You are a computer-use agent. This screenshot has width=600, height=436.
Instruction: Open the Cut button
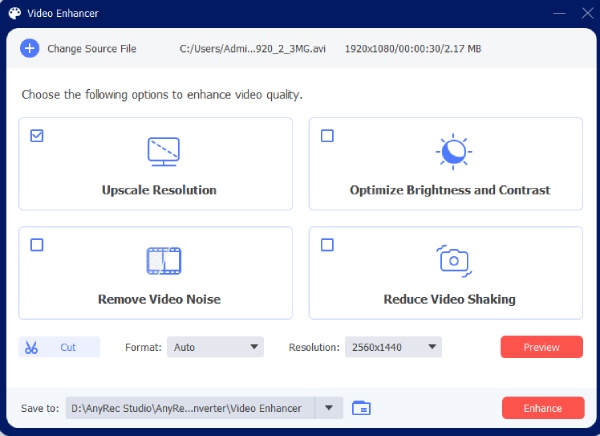tap(59, 347)
